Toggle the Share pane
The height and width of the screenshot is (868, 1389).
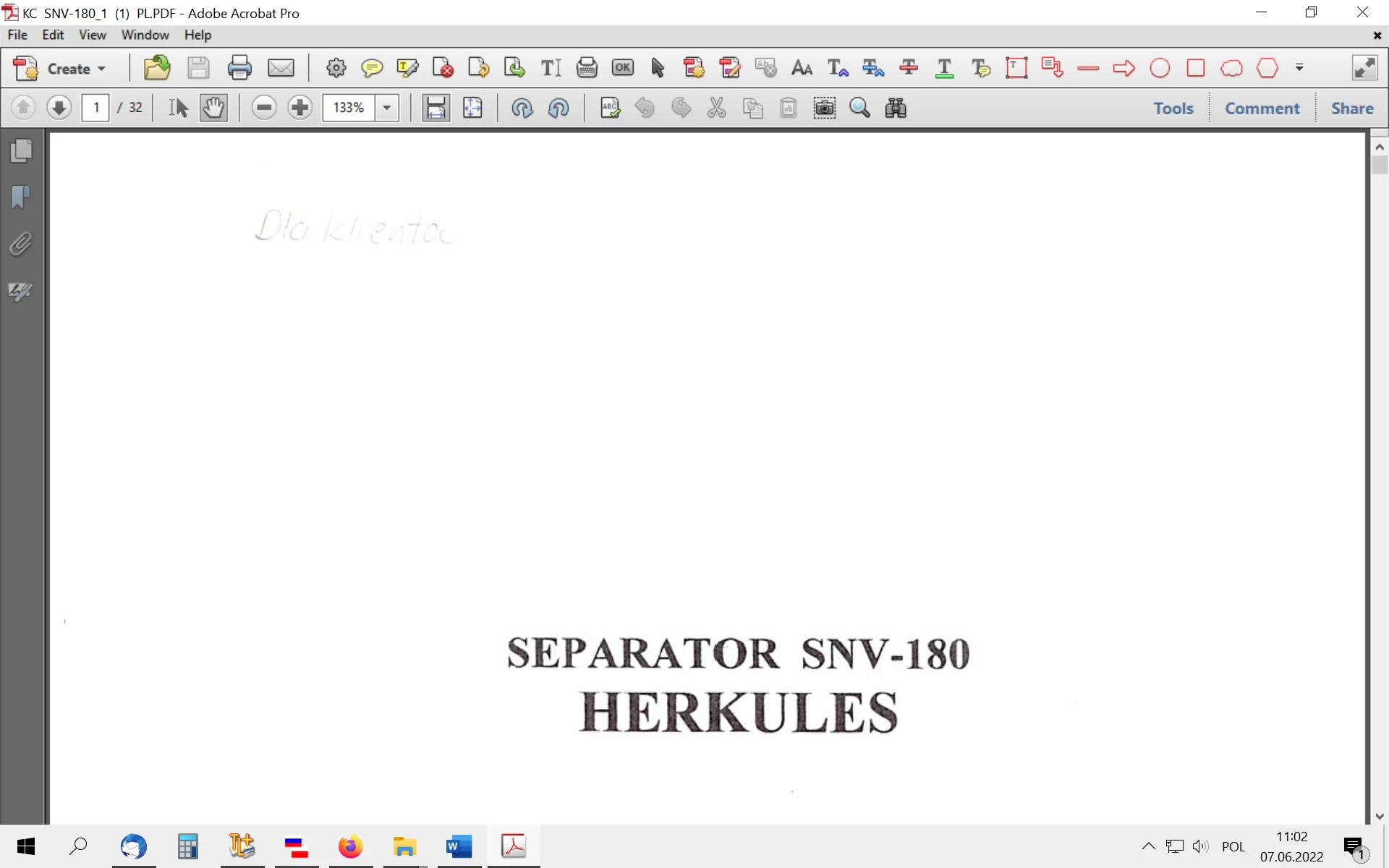1351,108
